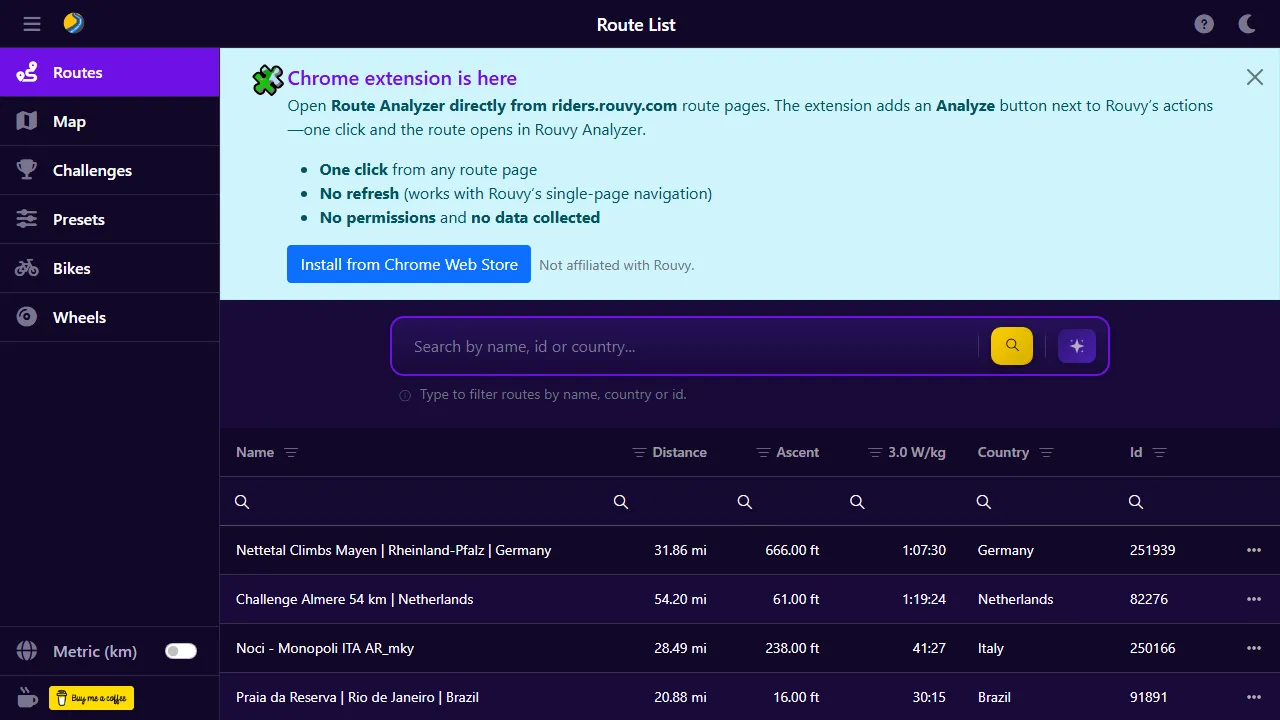1280x720 pixels.
Task: Click Install from Chrome Web Store
Action: coord(408,264)
